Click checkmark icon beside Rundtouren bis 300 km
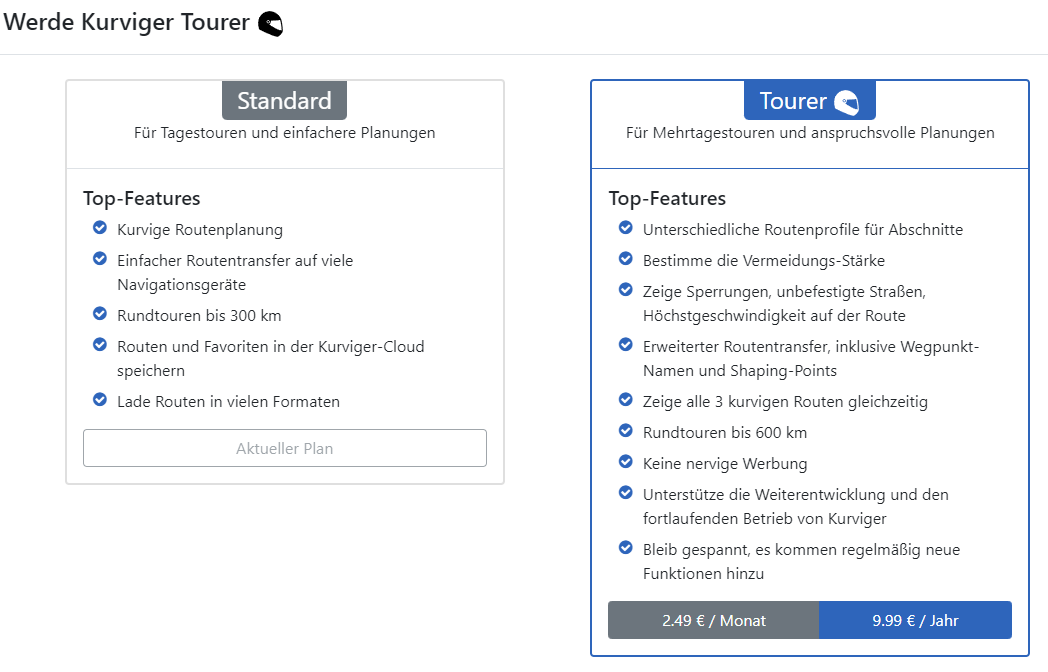Screen dimensions: 1048x672 (x=100, y=315)
